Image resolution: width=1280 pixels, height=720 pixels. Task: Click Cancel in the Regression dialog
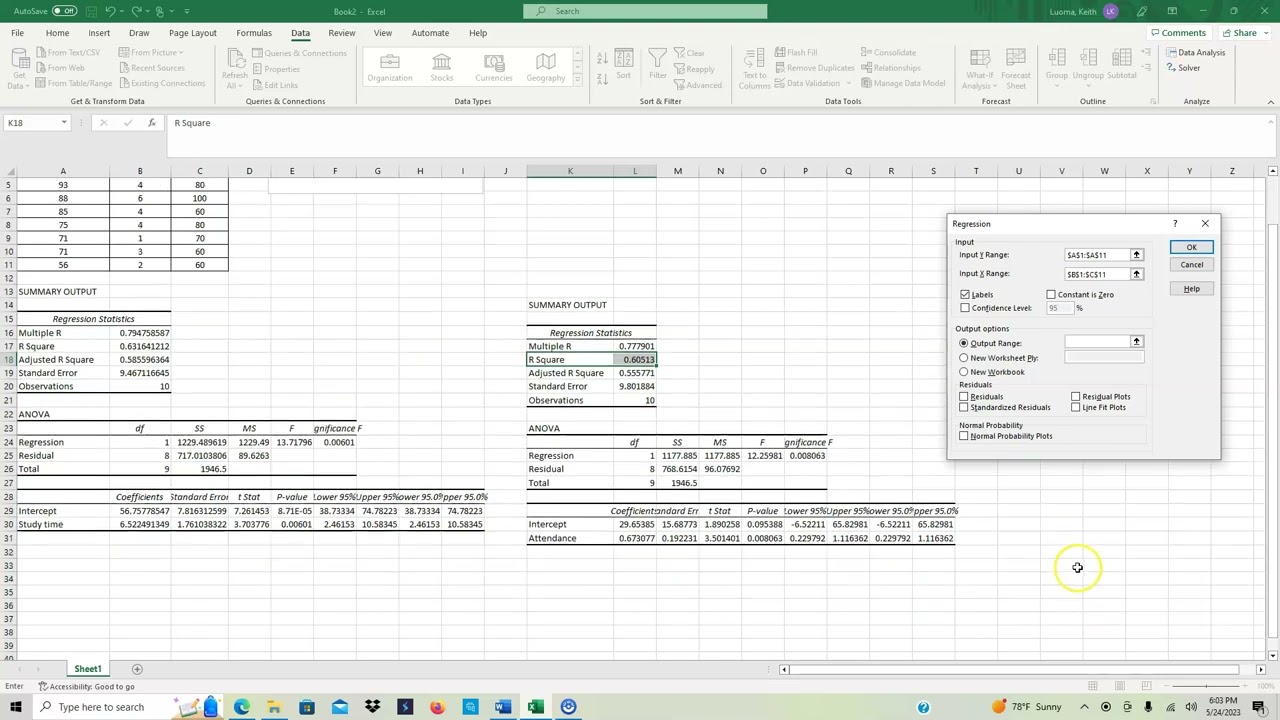pos(1191,265)
